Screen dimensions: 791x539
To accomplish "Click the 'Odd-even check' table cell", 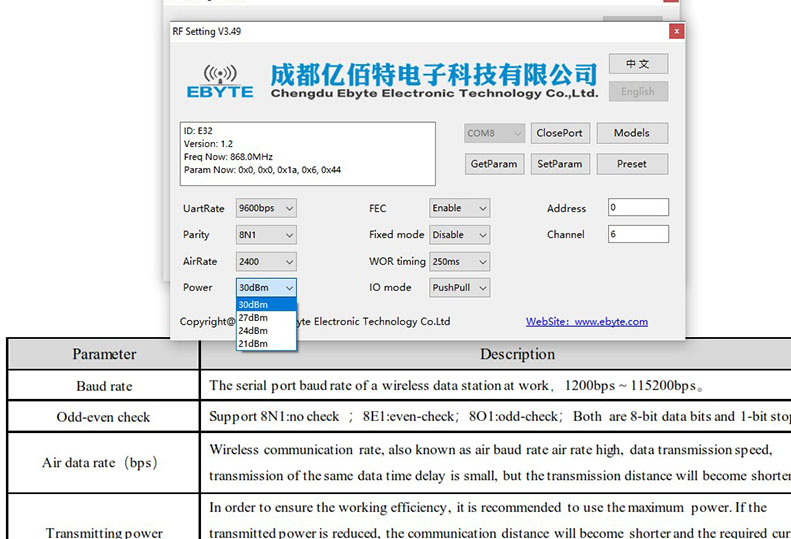I will 104,417.
